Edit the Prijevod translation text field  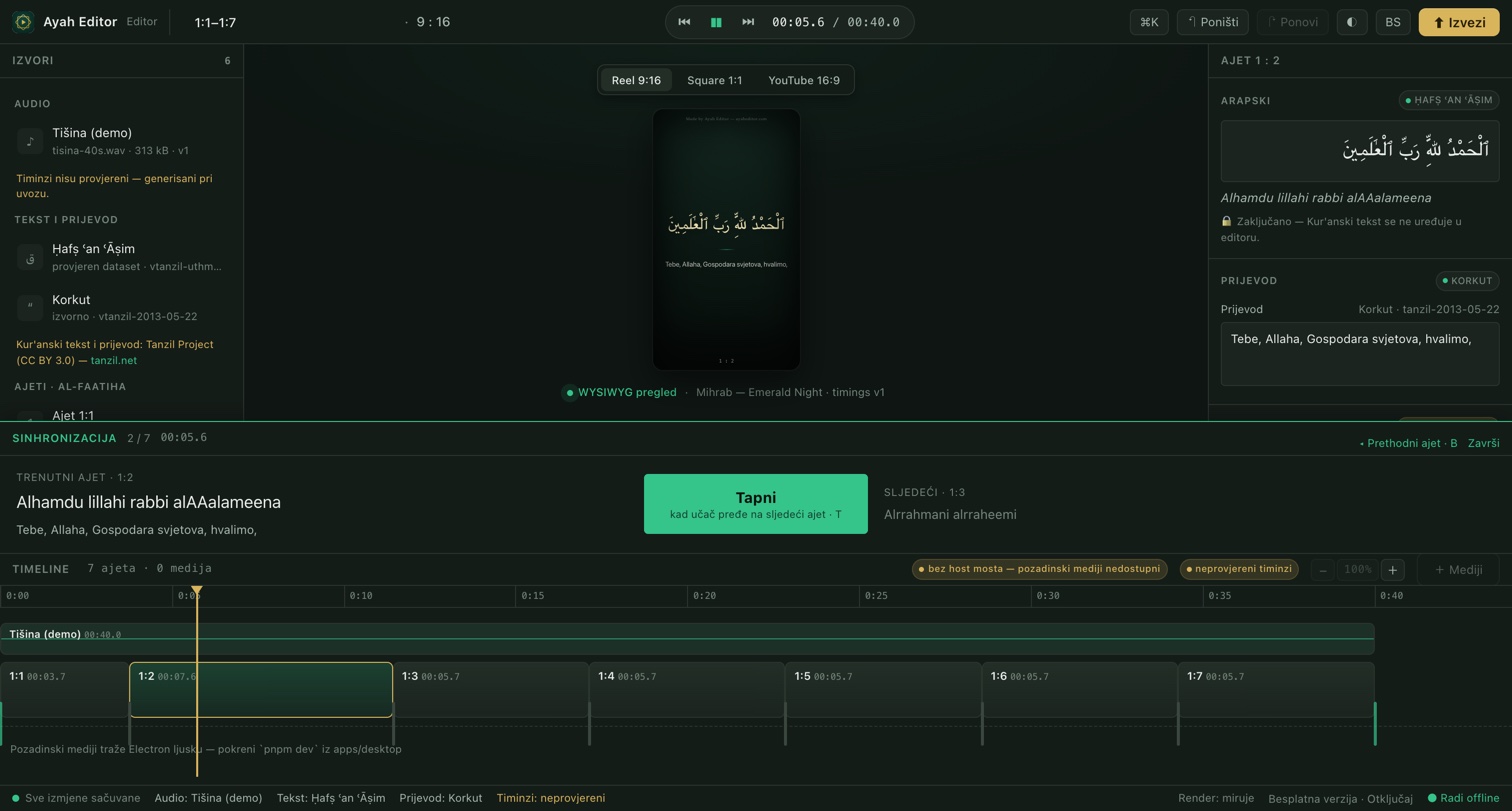1360,354
